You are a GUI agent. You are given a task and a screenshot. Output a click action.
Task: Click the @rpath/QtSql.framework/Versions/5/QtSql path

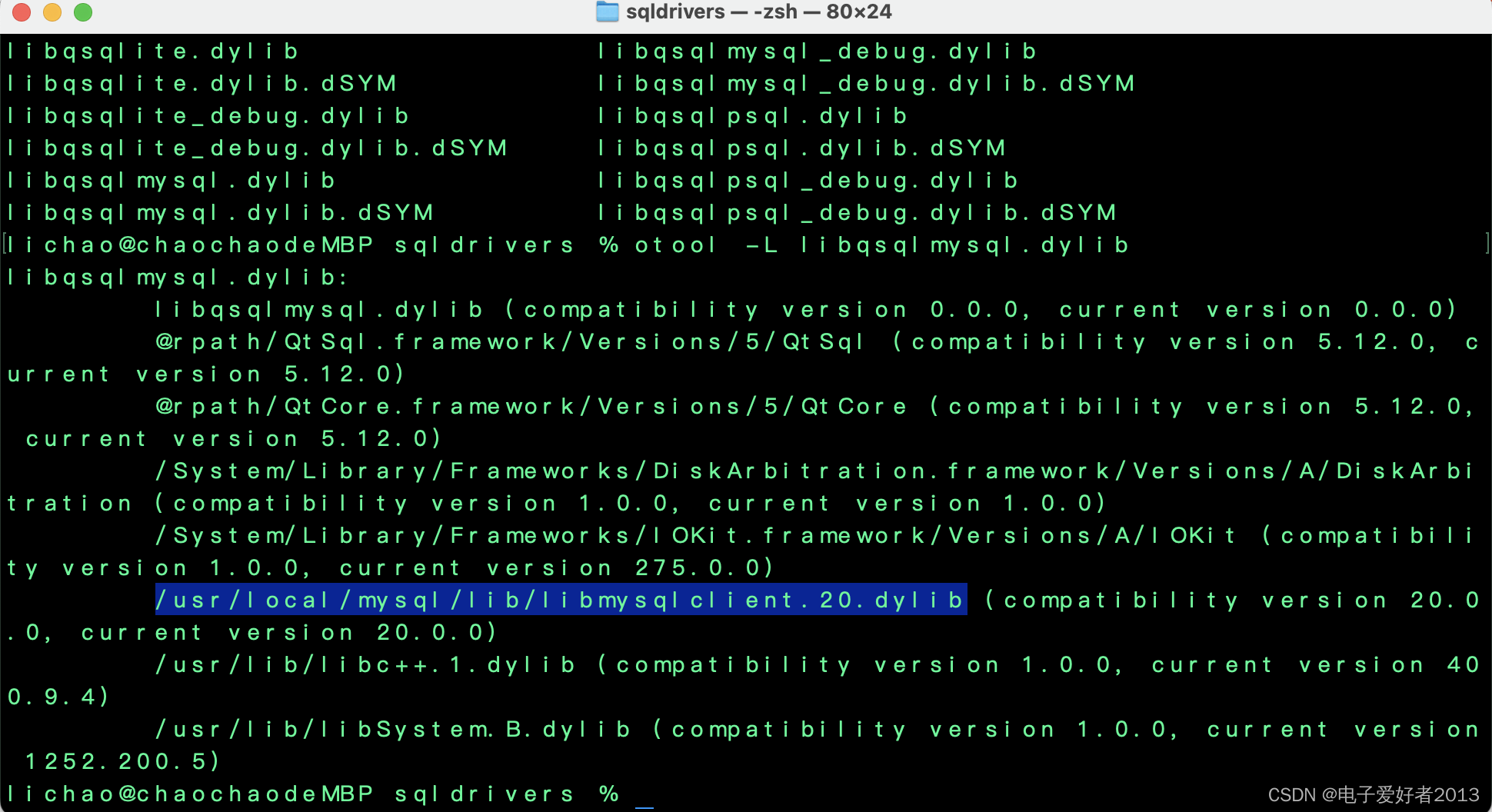511,341
